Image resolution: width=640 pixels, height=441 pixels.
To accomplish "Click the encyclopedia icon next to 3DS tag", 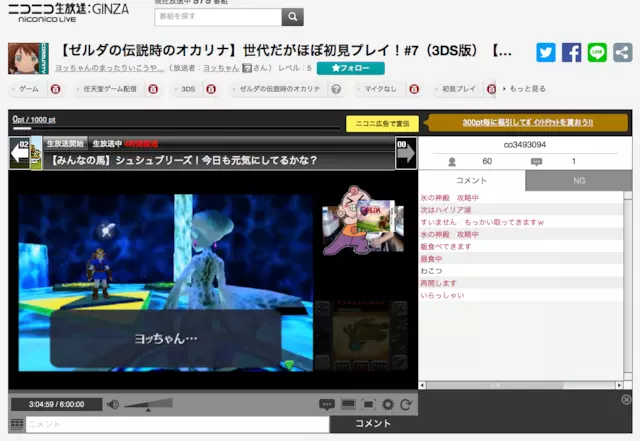I will (x=211, y=89).
